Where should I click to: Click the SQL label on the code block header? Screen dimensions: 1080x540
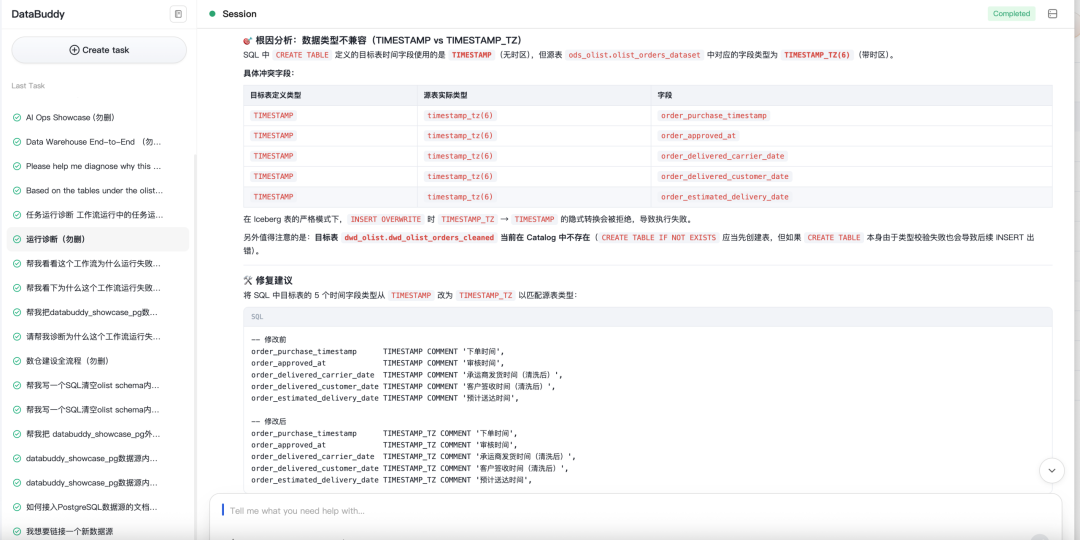coord(257,317)
